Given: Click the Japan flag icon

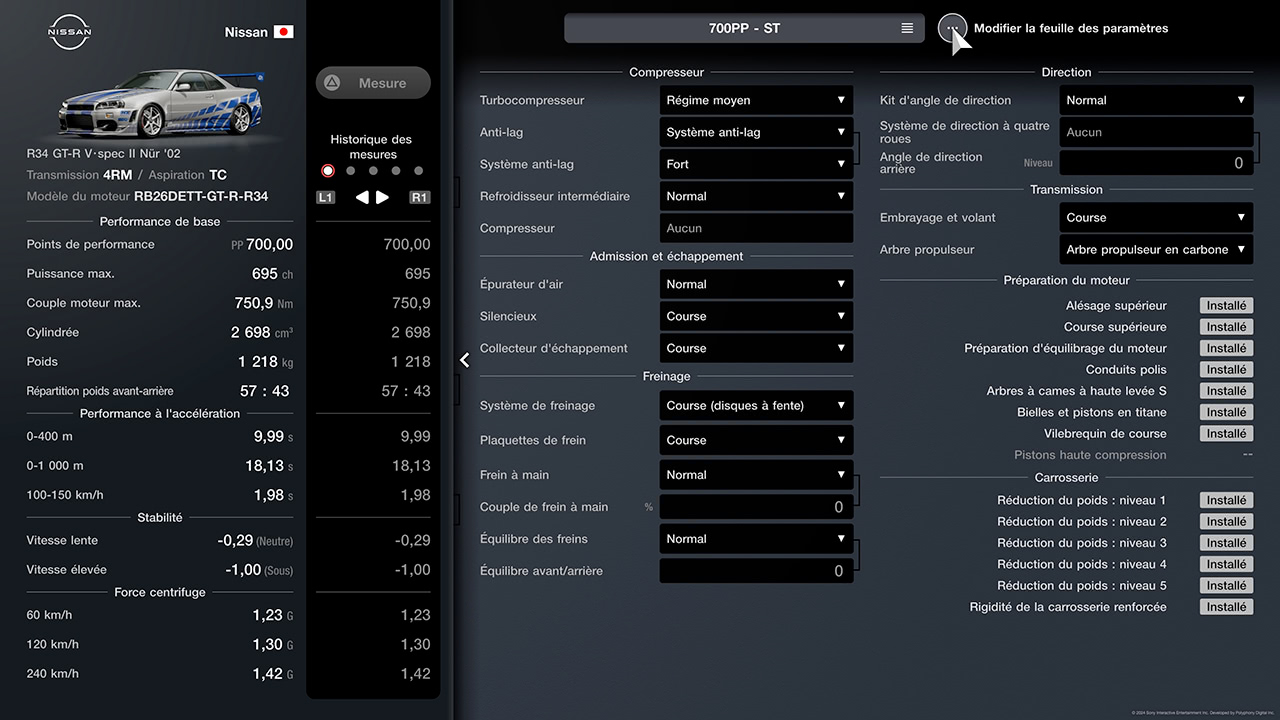Looking at the screenshot, I should (x=284, y=32).
